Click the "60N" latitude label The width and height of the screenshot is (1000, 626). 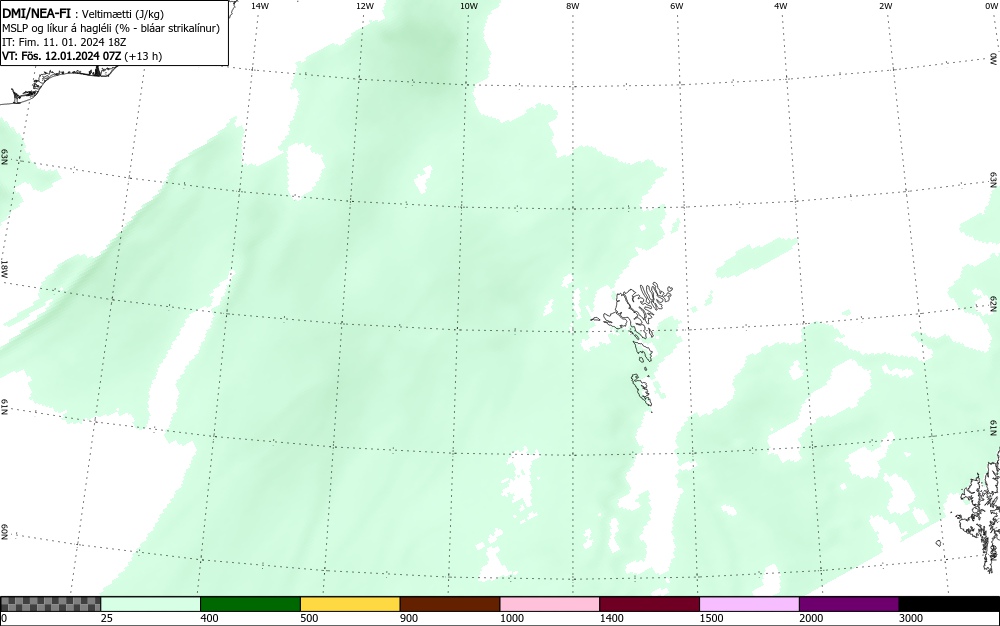point(4,532)
